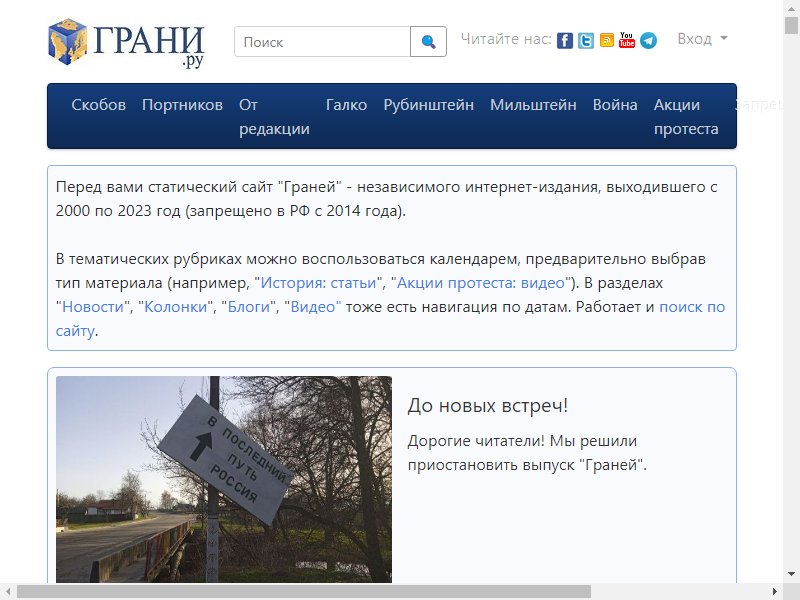Open the Facebook page icon

pyautogui.click(x=564, y=40)
